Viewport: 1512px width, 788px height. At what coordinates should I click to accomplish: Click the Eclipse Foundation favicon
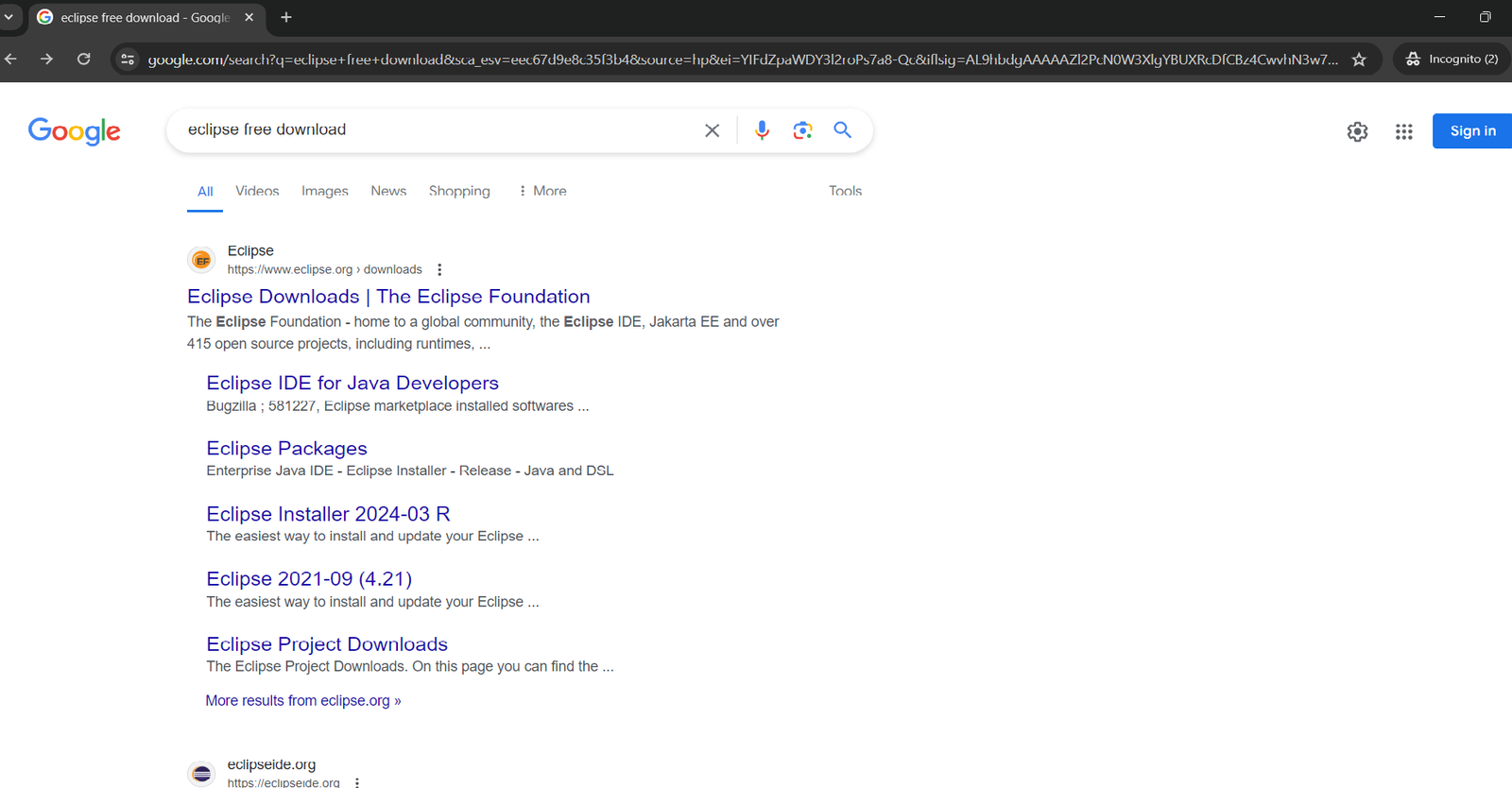pos(201,260)
